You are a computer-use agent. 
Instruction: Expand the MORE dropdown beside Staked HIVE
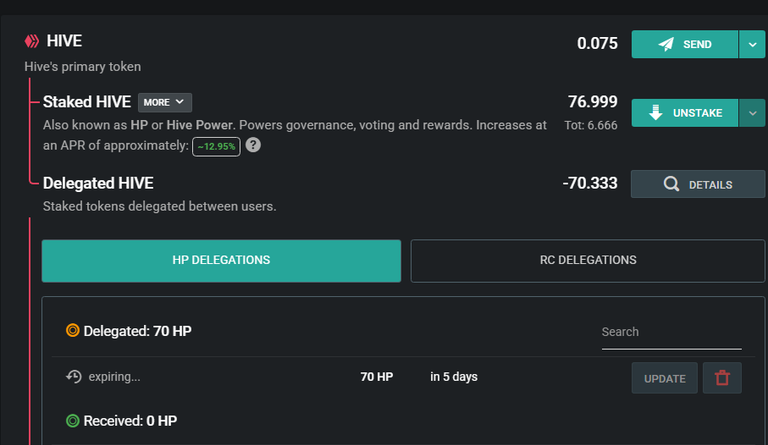(165, 102)
